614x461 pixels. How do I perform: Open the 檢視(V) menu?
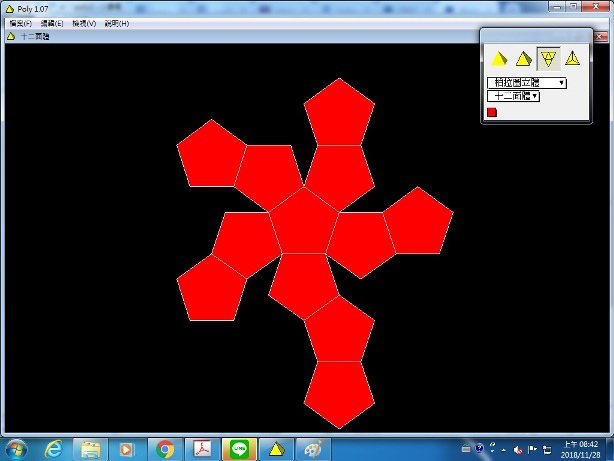pyautogui.click(x=84, y=24)
